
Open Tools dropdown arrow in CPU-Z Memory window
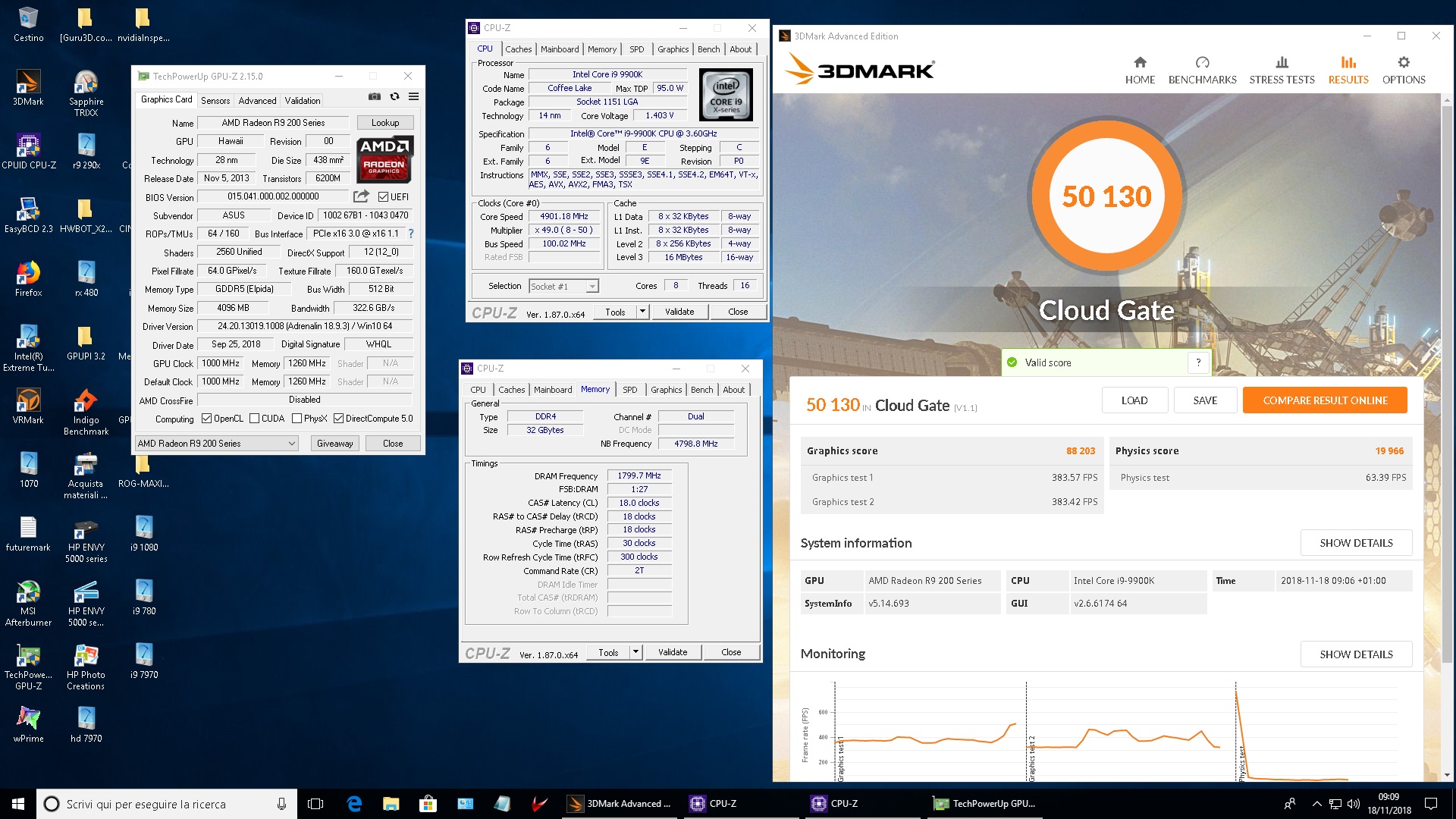pos(635,652)
